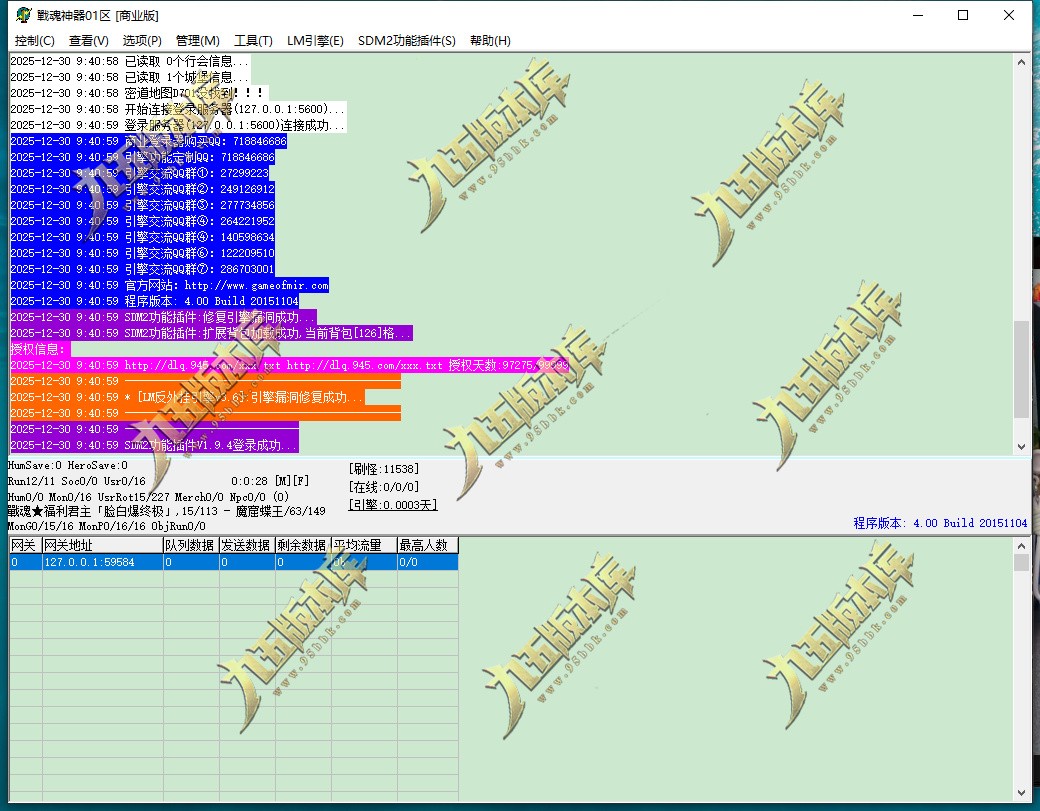The height and width of the screenshot is (811, 1040).
Task: Open the 控制(C) menu
Action: click(x=34, y=40)
